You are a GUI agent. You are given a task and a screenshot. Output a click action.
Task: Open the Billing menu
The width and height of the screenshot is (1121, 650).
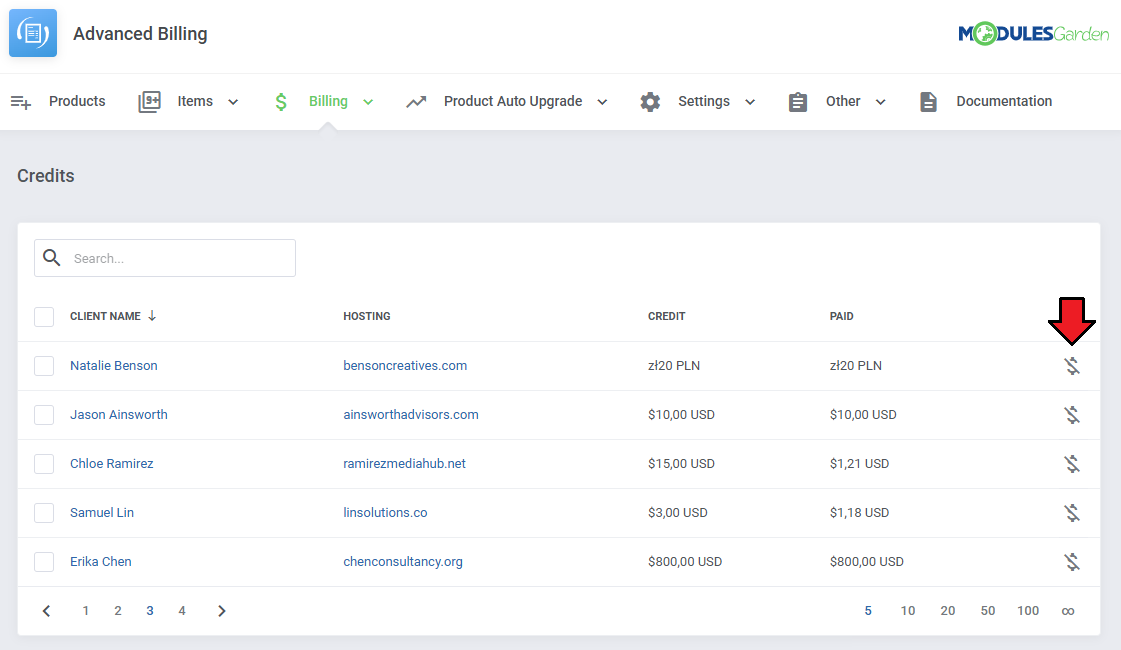tap(328, 101)
